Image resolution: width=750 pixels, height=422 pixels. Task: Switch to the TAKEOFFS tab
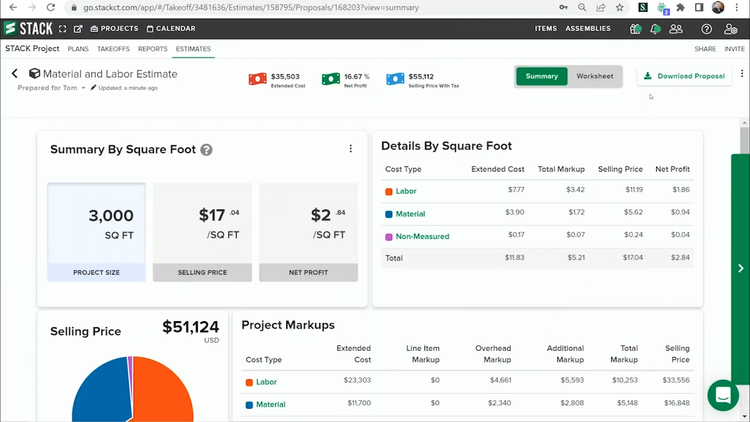(113, 49)
